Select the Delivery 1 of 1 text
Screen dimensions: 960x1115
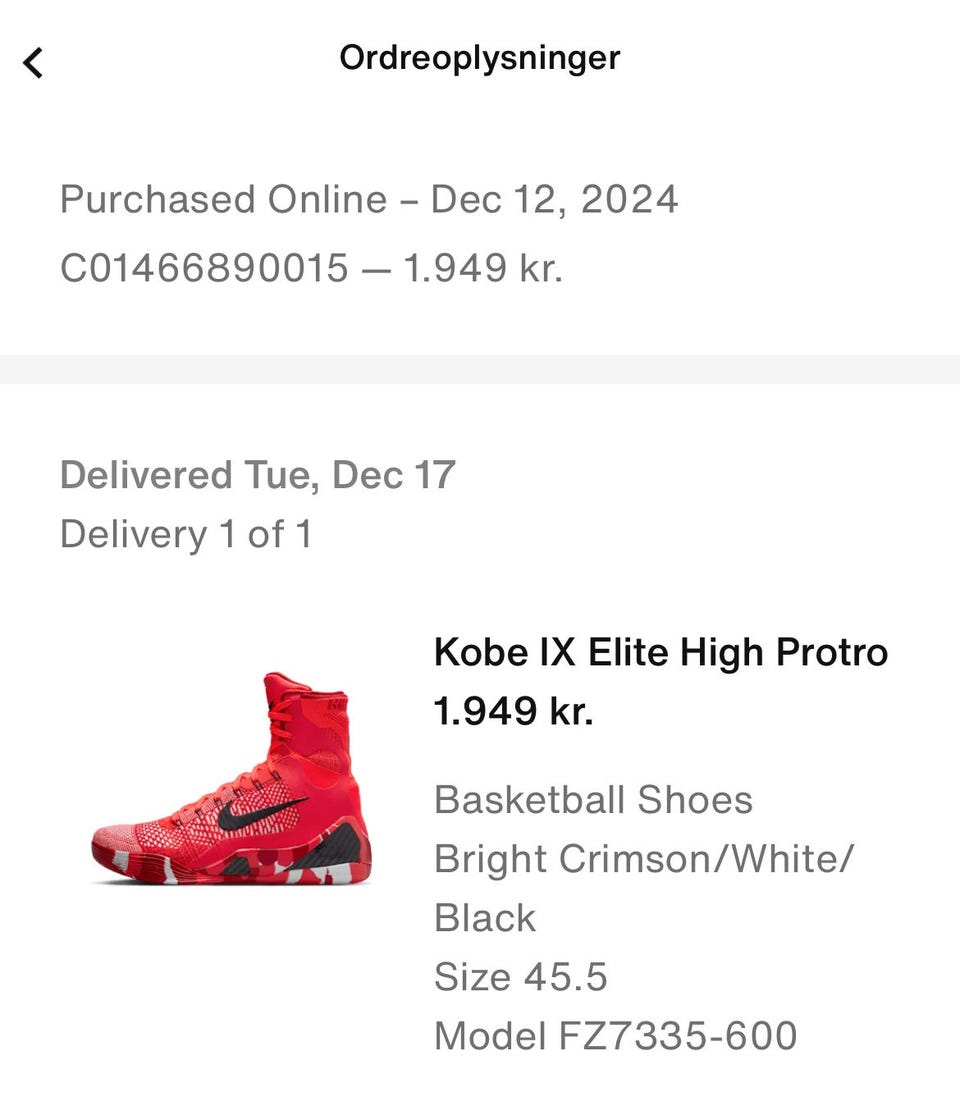pyautogui.click(x=186, y=534)
